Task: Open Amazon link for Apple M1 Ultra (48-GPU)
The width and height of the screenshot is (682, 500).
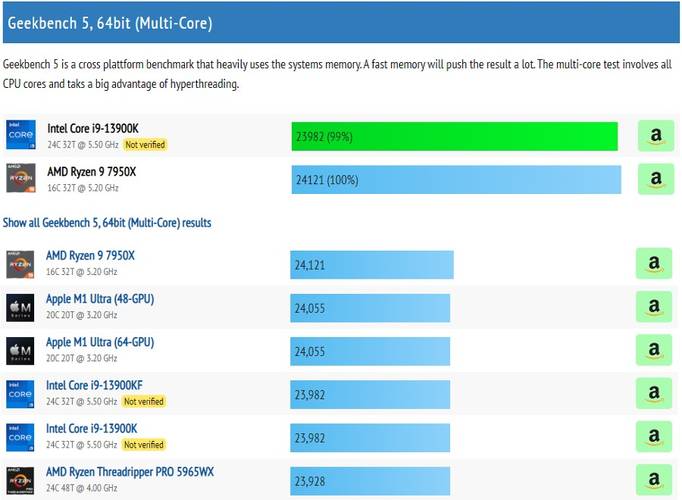Action: click(654, 307)
